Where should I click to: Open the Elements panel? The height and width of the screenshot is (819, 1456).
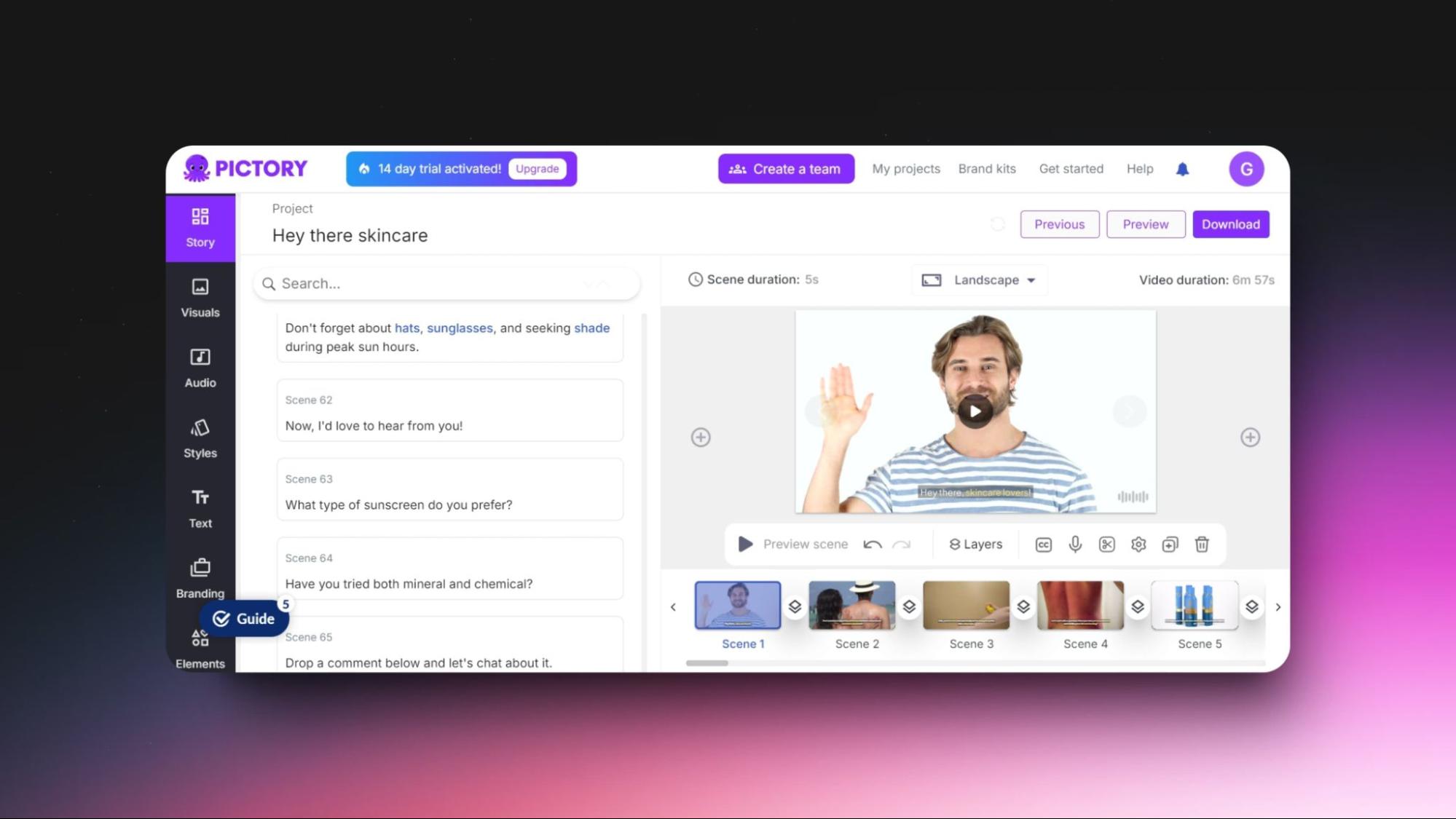(199, 648)
